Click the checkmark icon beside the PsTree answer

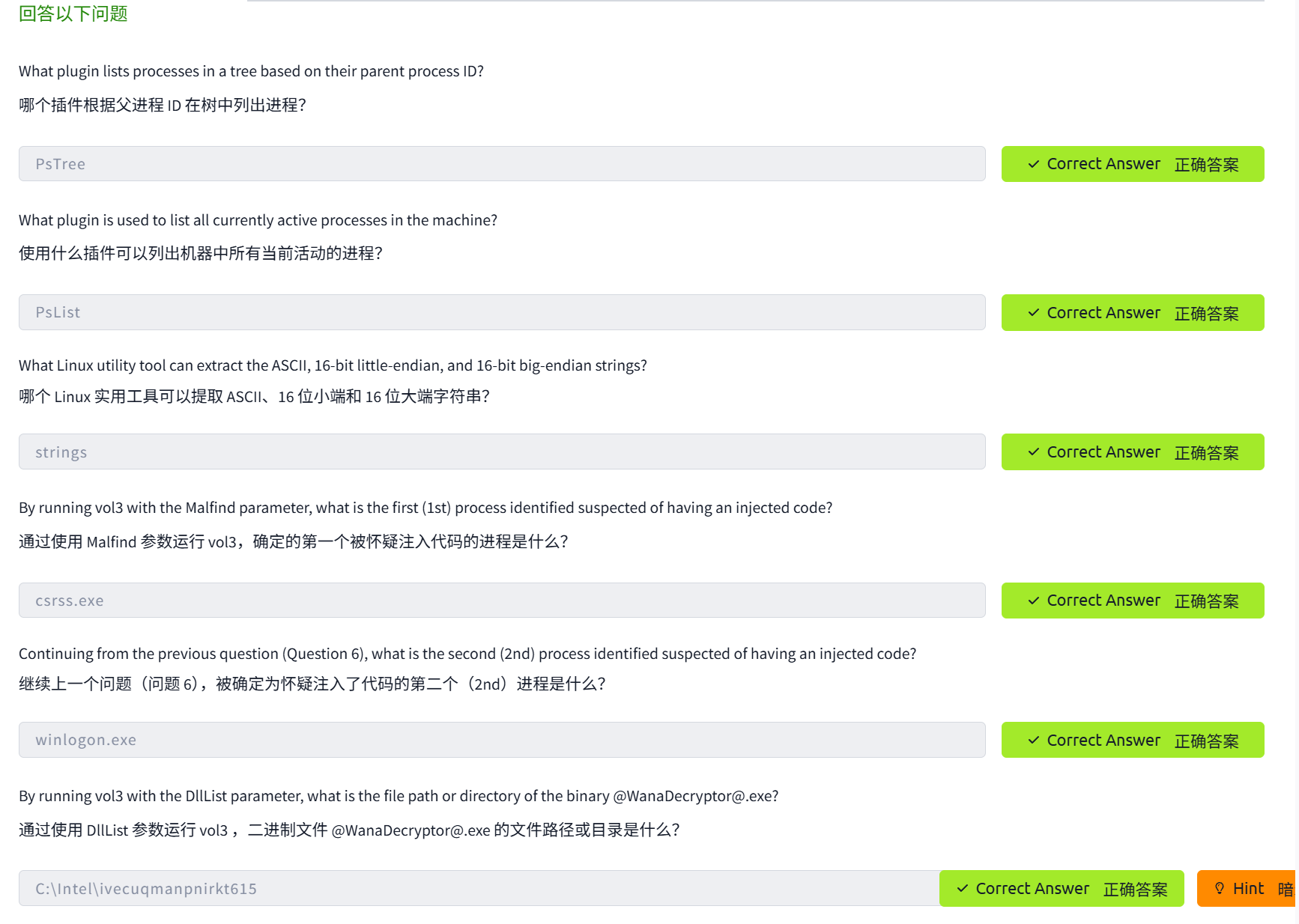(1033, 164)
